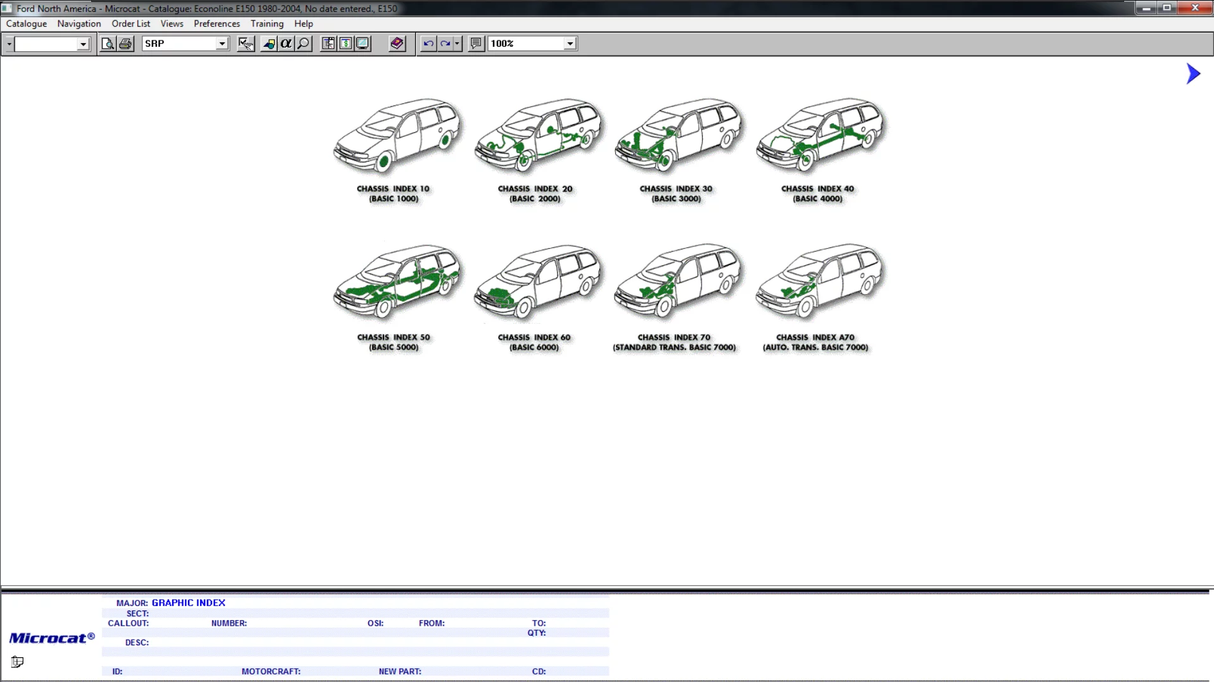Viewport: 1214px width, 682px height.
Task: Open the Order List menu
Action: coord(130,24)
